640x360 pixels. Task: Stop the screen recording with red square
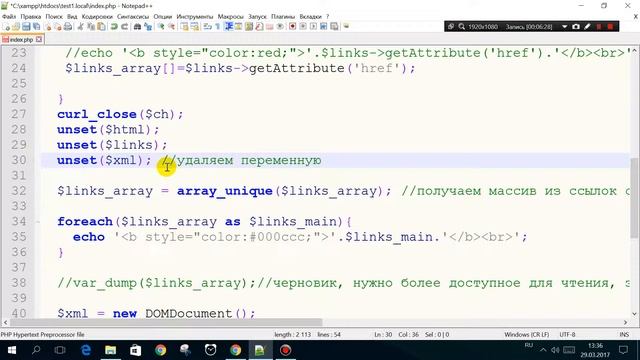[x=610, y=27]
